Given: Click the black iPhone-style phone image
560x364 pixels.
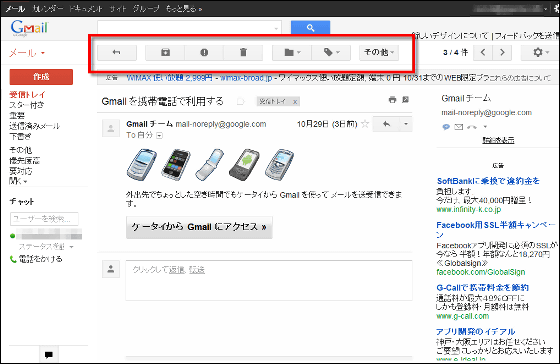Looking at the screenshot, I should coord(175,165).
